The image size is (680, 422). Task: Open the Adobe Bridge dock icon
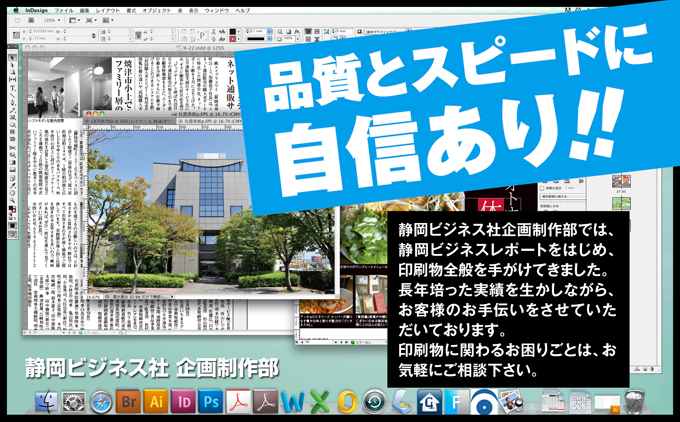click(129, 402)
